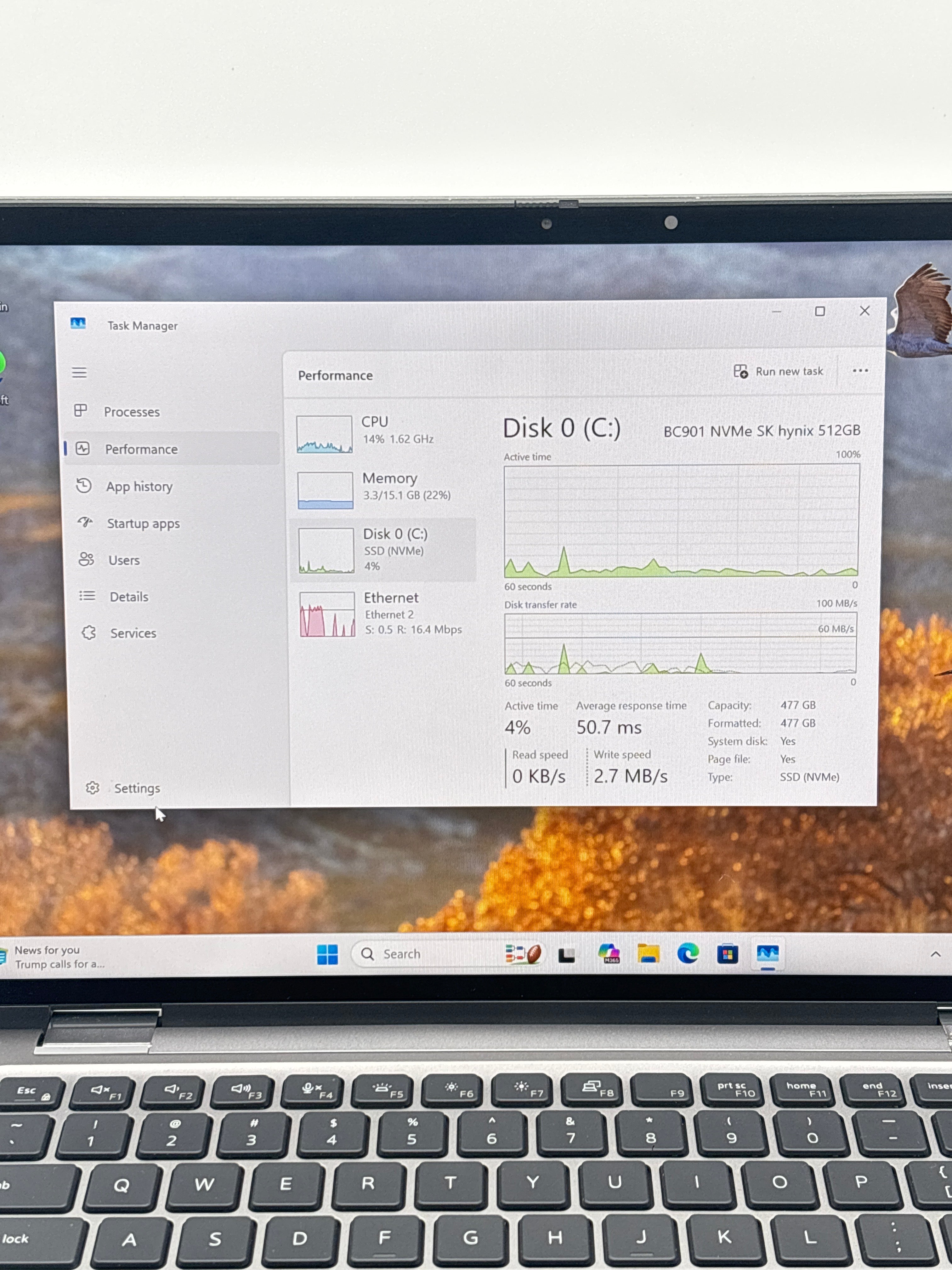Click the Processes icon in sidebar
The image size is (952, 1270).
pos(80,410)
